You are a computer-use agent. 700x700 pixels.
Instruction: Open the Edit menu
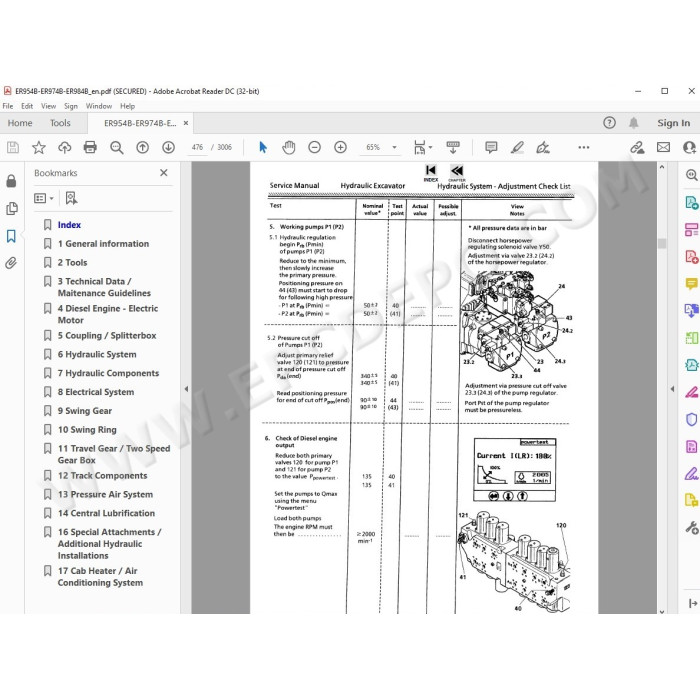(x=27, y=106)
